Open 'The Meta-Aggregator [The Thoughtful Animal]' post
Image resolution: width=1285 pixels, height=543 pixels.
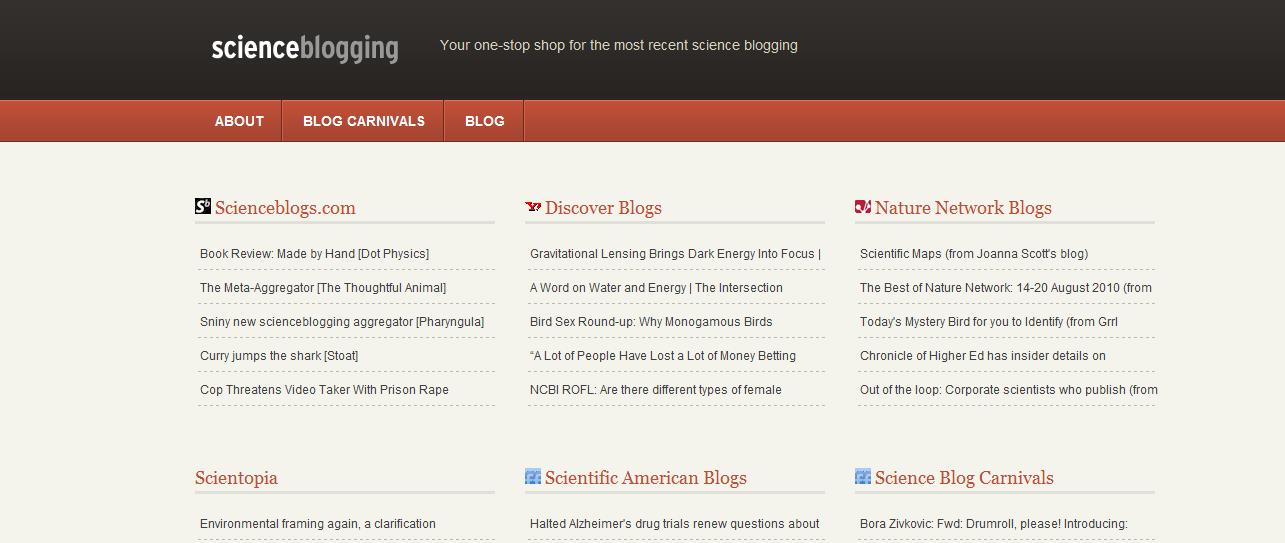coord(323,288)
